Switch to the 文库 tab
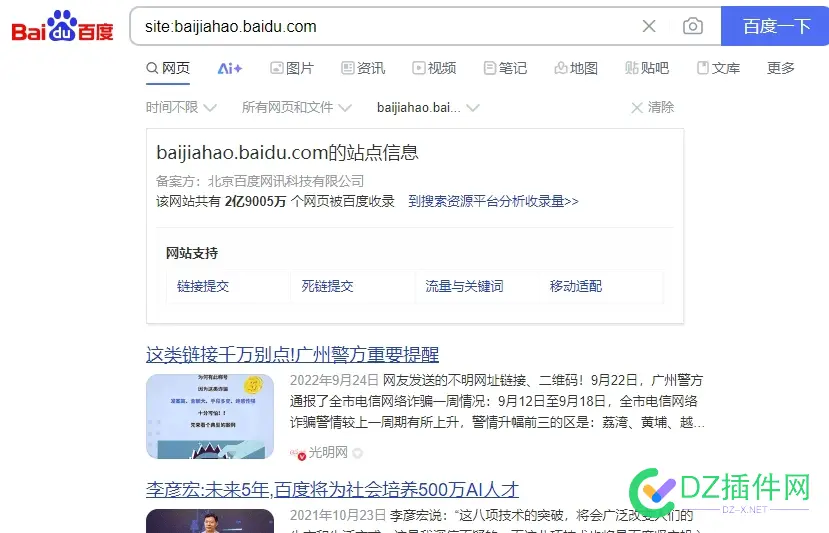Viewport: 829px width, 533px height. point(718,68)
